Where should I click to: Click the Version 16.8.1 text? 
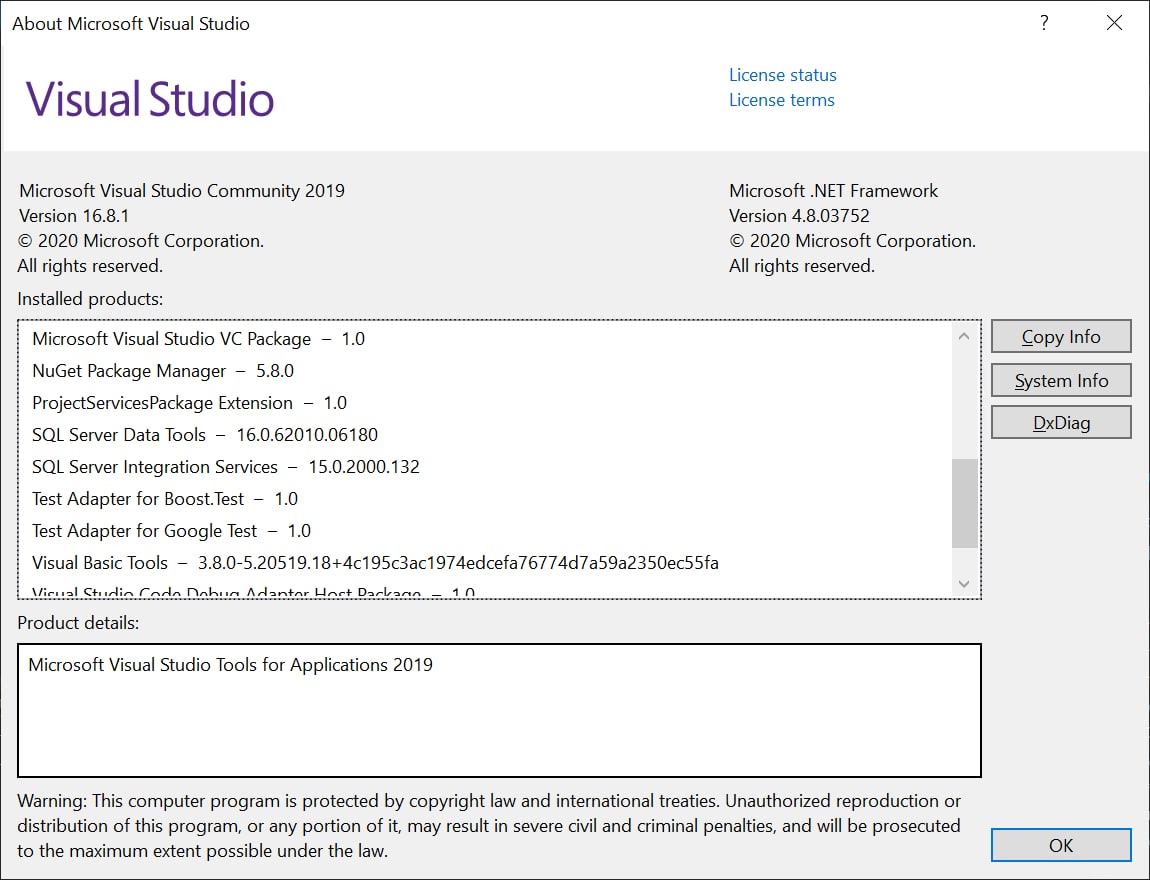click(74, 216)
